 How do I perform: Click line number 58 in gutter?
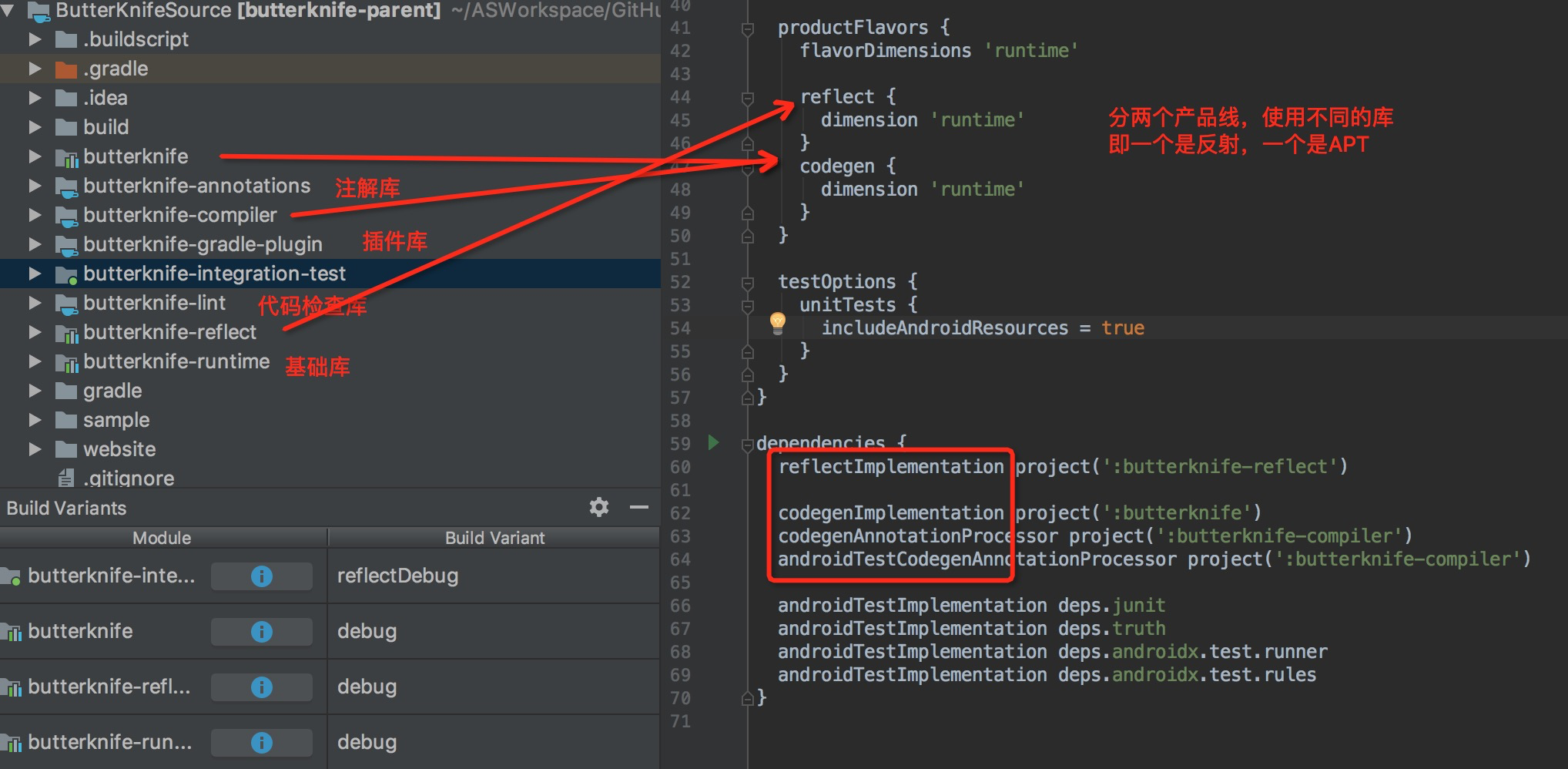tap(681, 421)
